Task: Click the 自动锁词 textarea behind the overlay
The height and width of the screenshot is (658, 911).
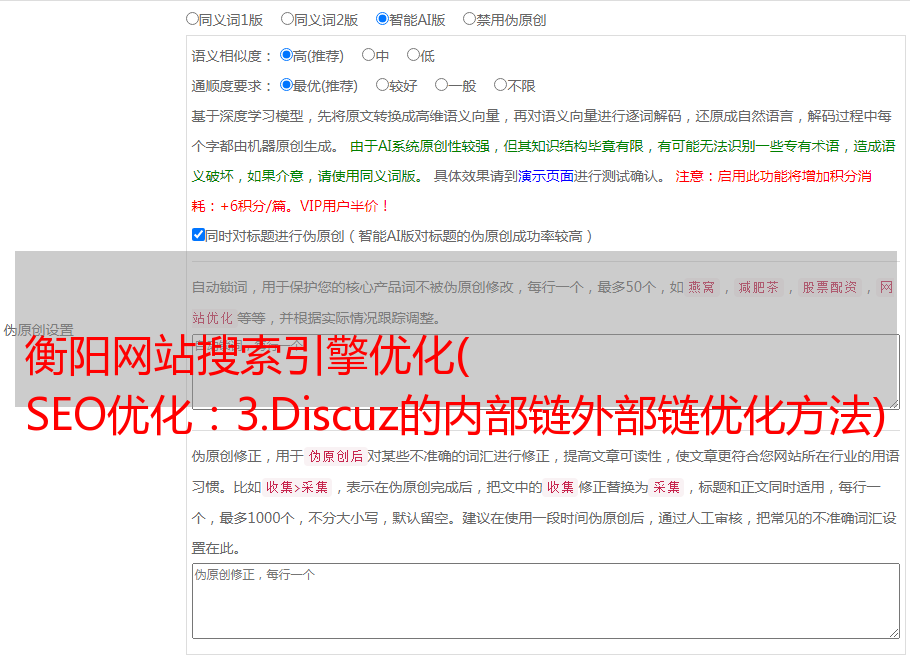Action: pos(546,372)
